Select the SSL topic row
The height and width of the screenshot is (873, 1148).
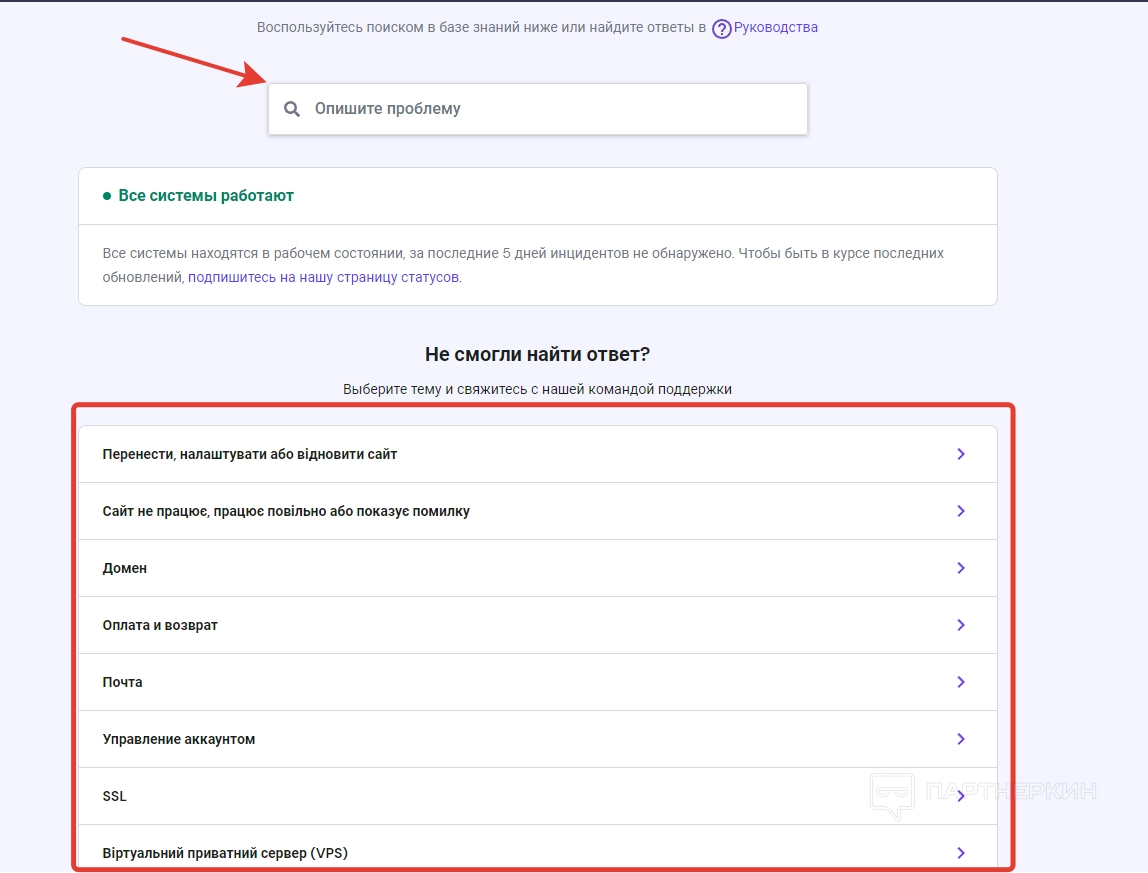pos(115,796)
